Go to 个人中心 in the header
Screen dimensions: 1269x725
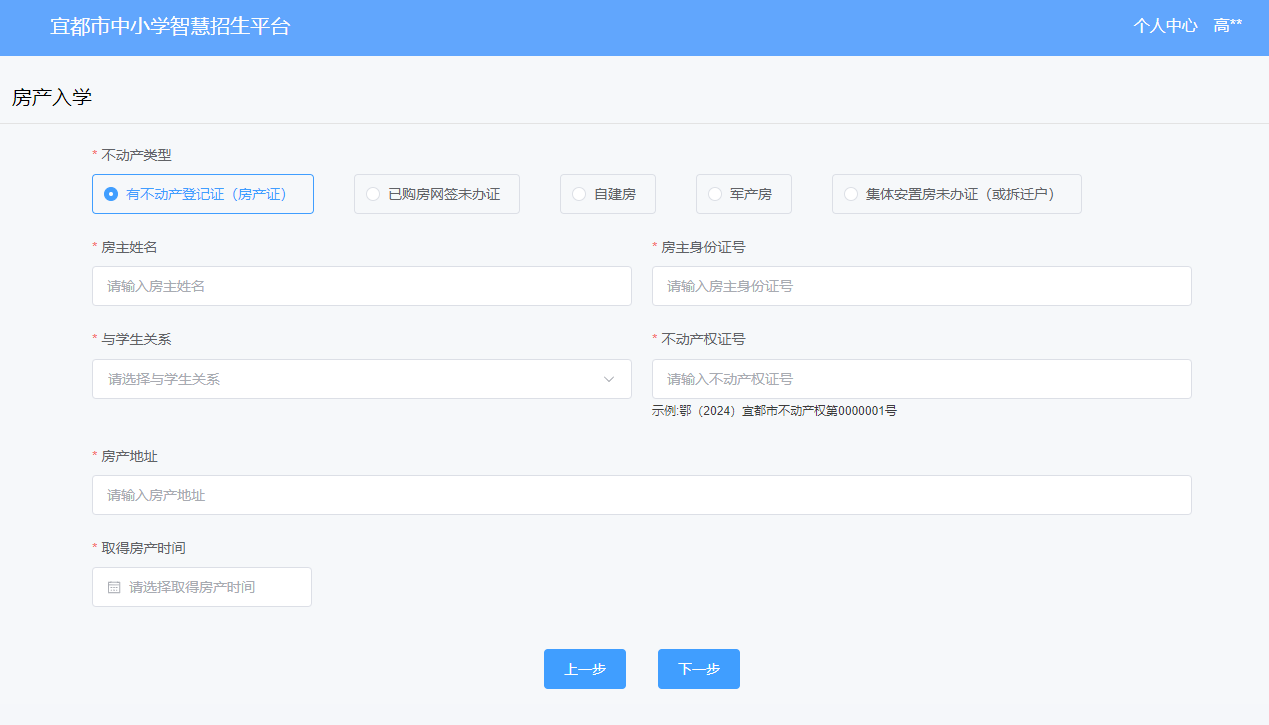pyautogui.click(x=1165, y=26)
